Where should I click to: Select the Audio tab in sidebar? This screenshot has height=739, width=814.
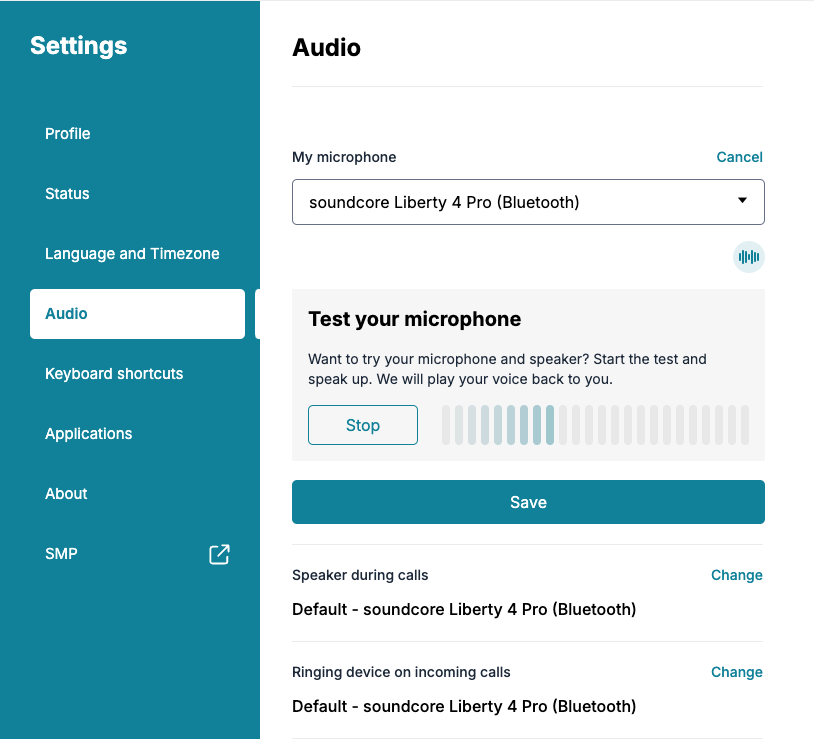pos(137,314)
